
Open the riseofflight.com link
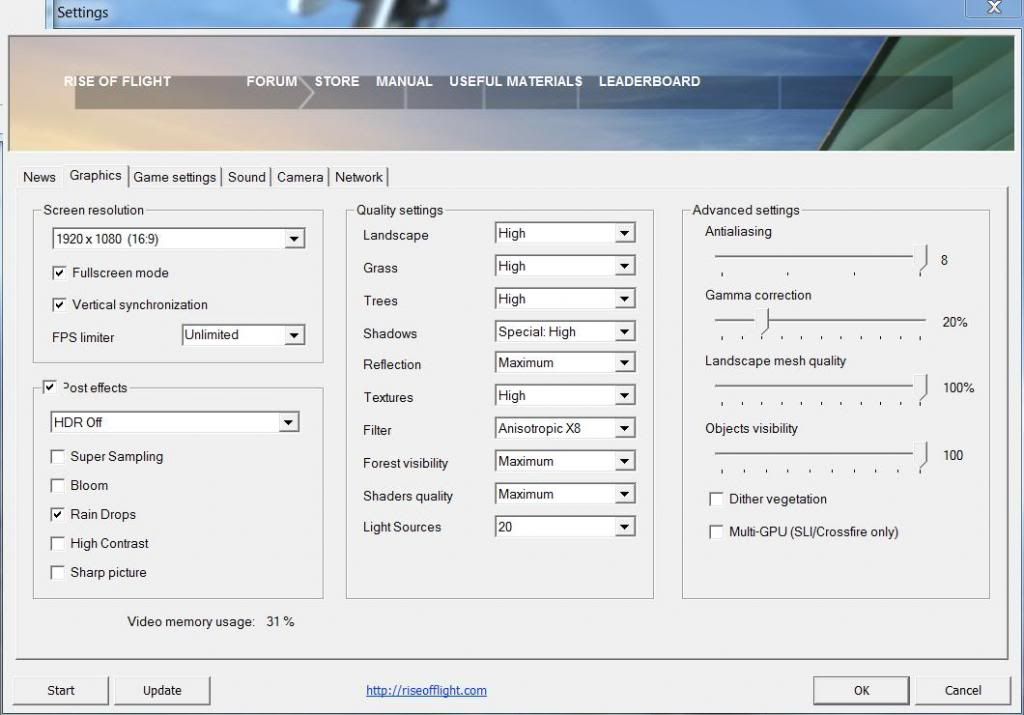pos(426,690)
